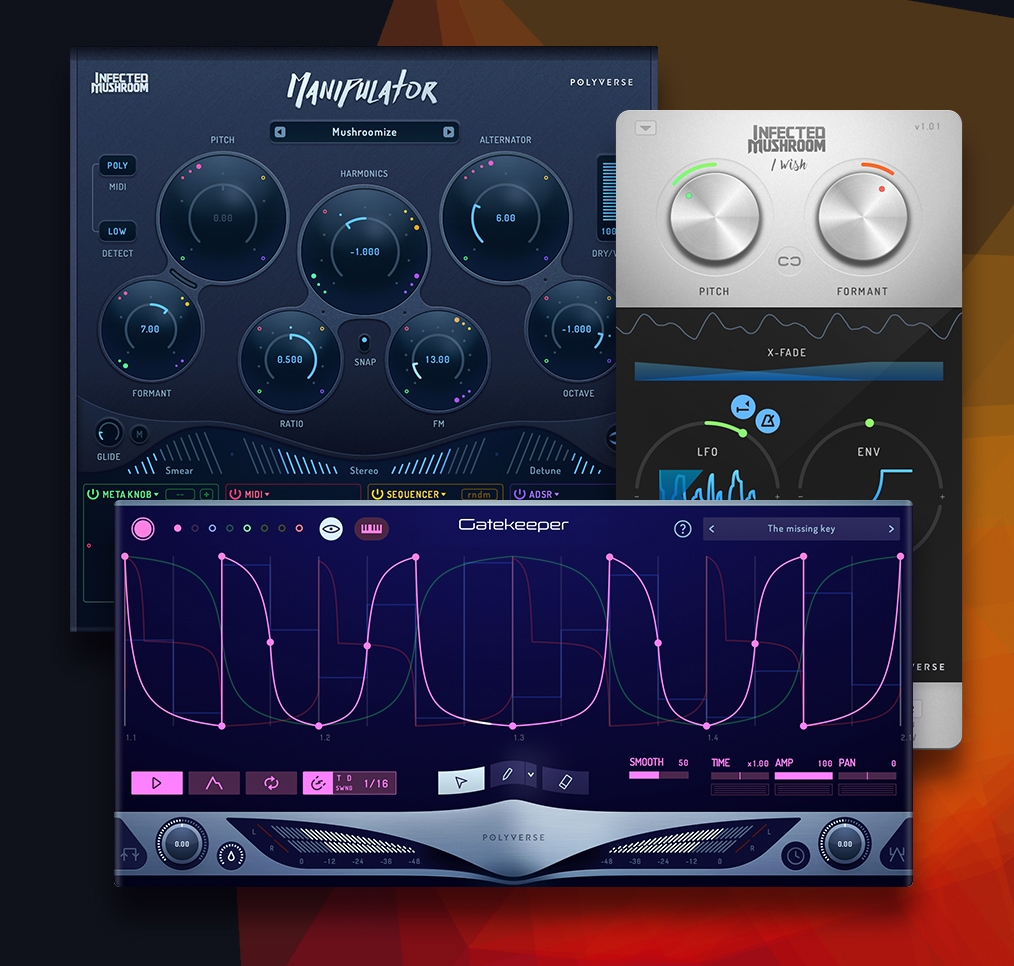Click the waveform icon at Gatekeeper's bottom-right corner
Image resolution: width=1014 pixels, height=966 pixels.
click(896, 854)
